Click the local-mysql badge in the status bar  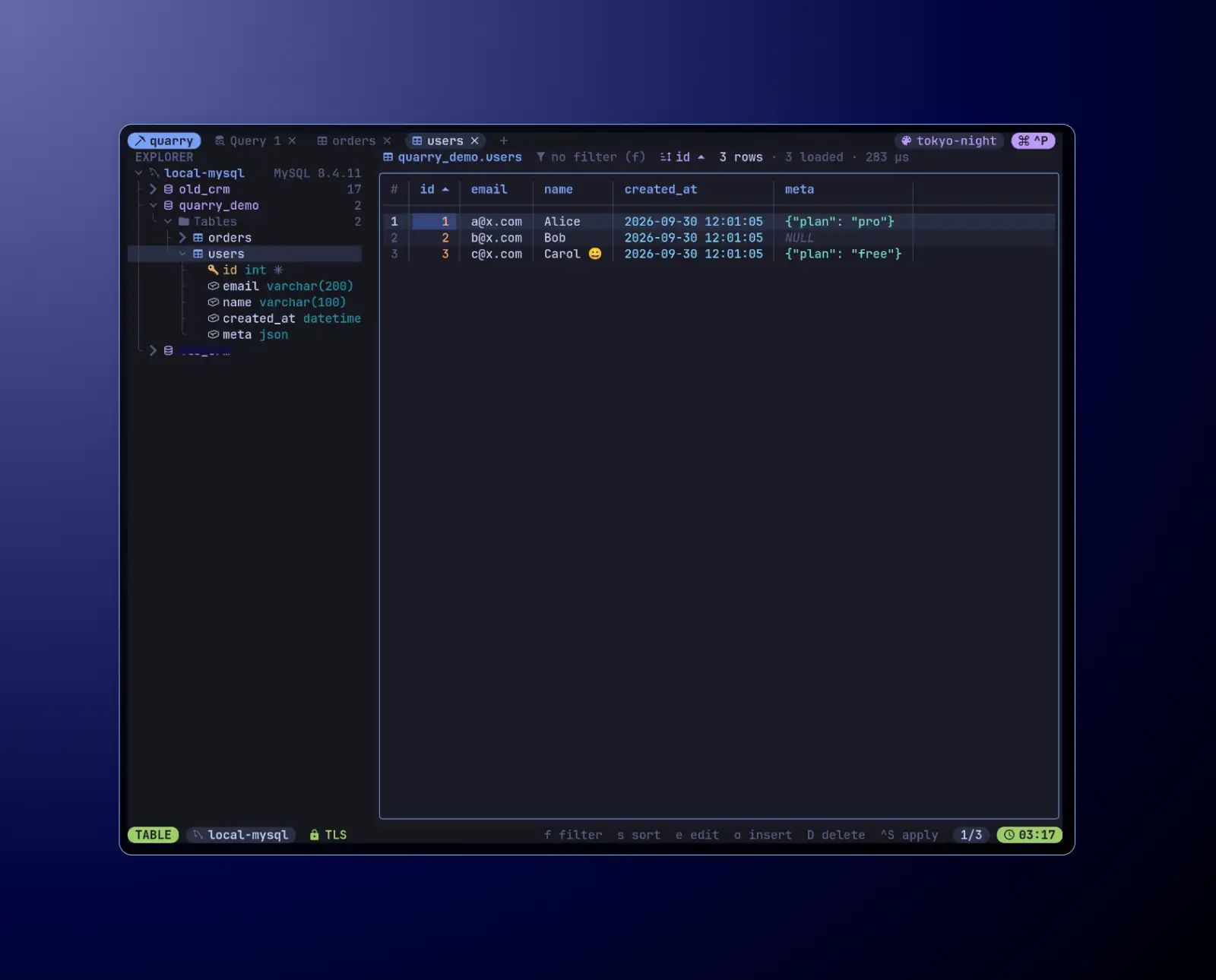pyautogui.click(x=240, y=835)
